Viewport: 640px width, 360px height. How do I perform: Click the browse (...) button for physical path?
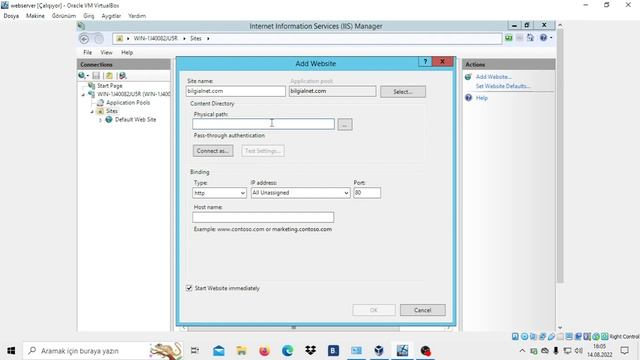345,124
